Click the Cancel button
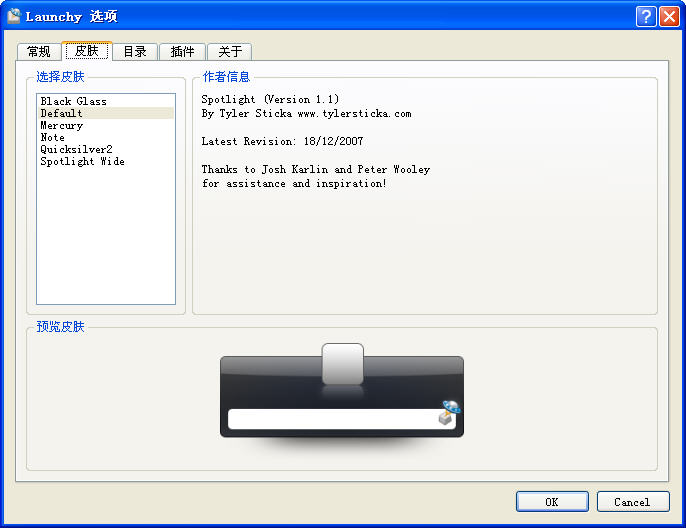The image size is (686, 528). (633, 501)
